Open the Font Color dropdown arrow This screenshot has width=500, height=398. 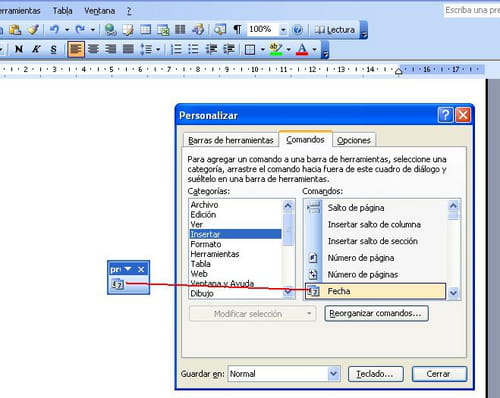point(314,50)
